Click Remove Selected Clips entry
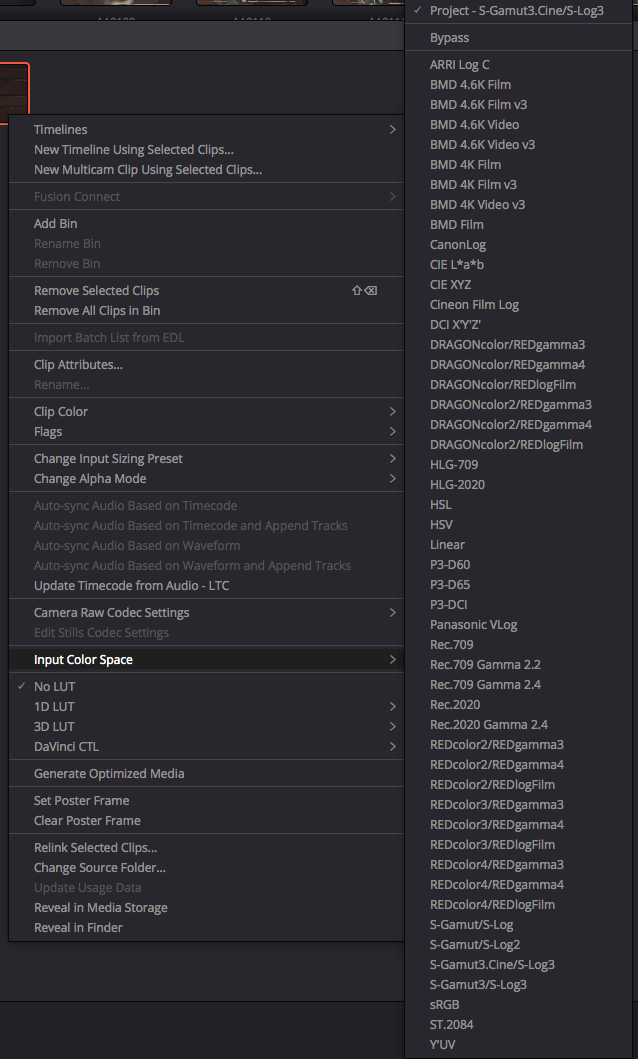The image size is (638, 1059). point(96,291)
